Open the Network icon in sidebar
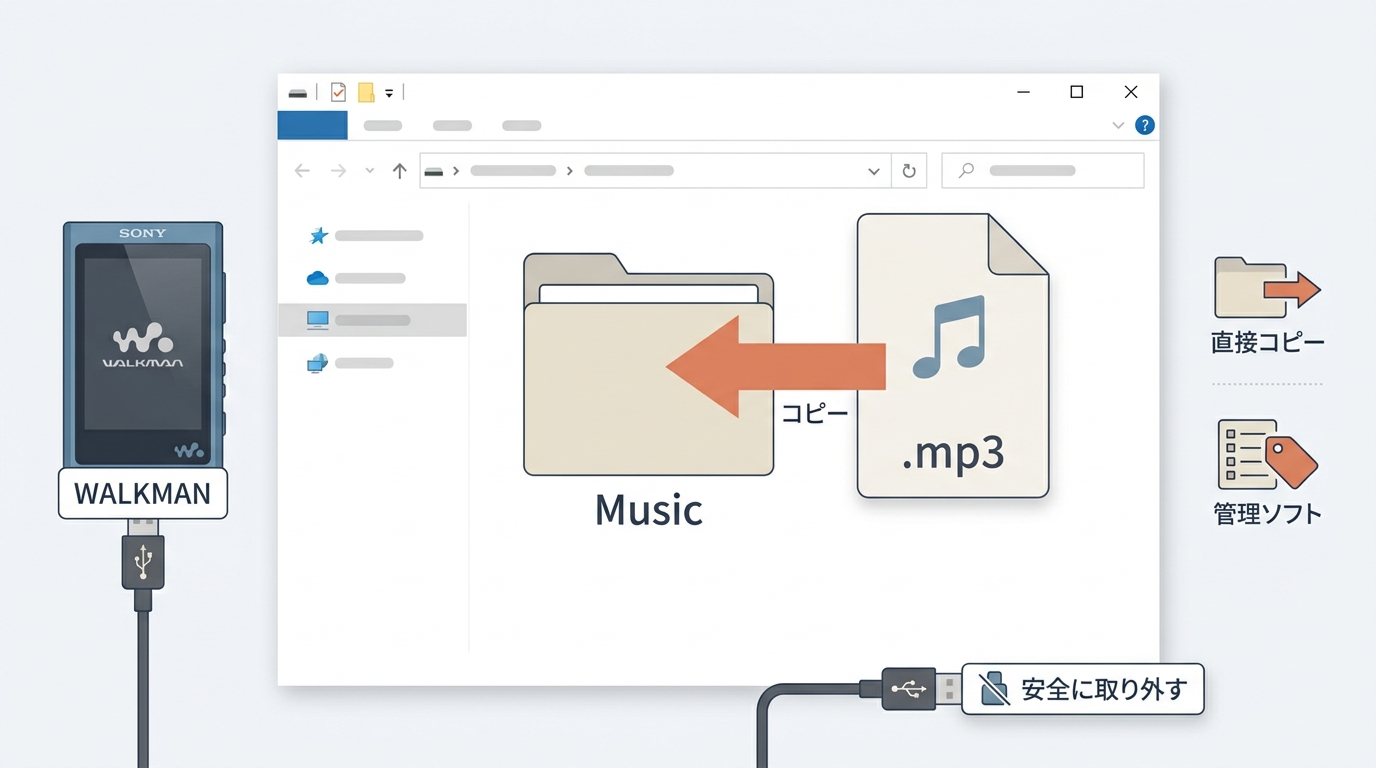Screen dimensions: 1376x768 pyautogui.click(x=317, y=363)
